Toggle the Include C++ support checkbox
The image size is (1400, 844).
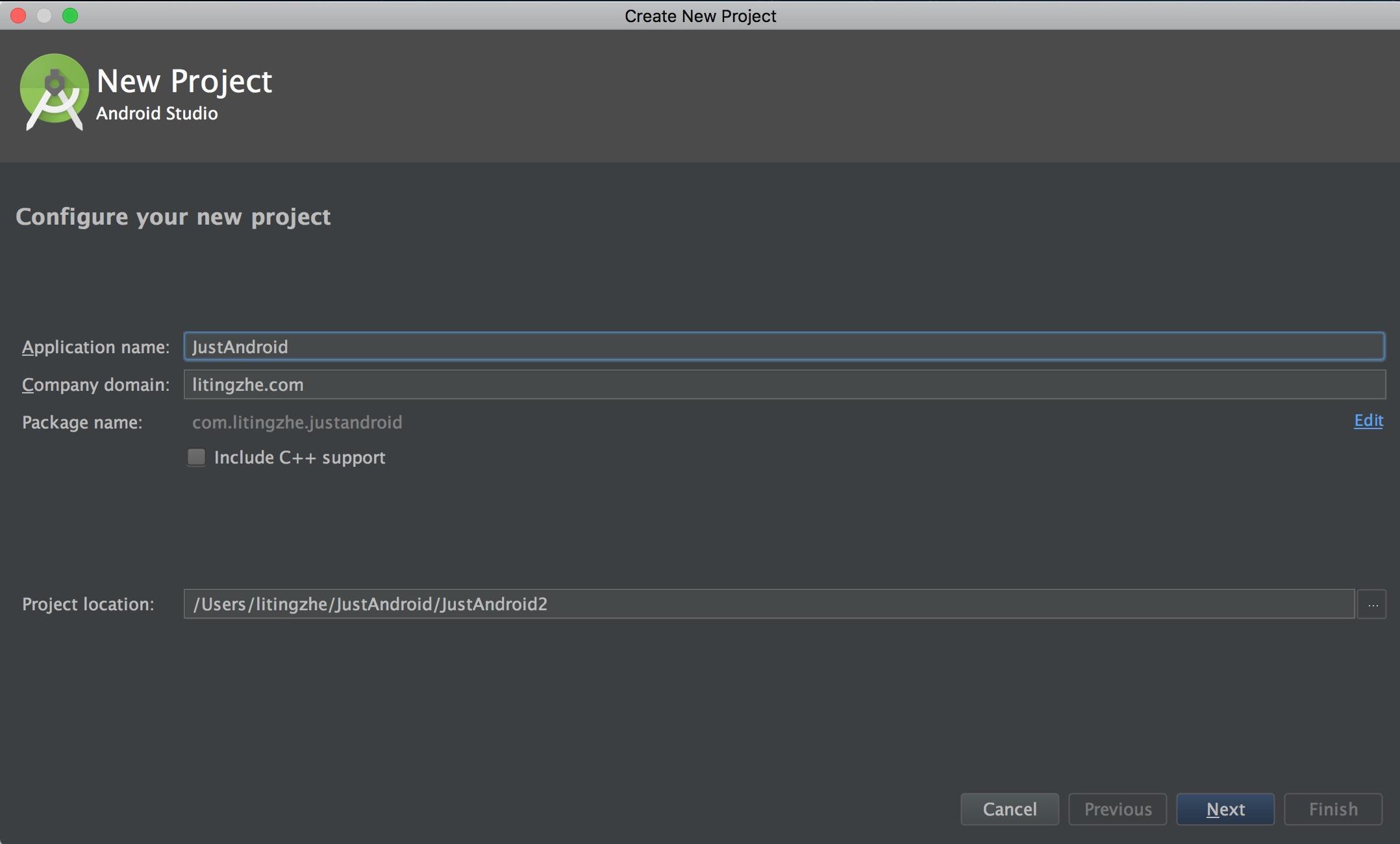point(197,457)
